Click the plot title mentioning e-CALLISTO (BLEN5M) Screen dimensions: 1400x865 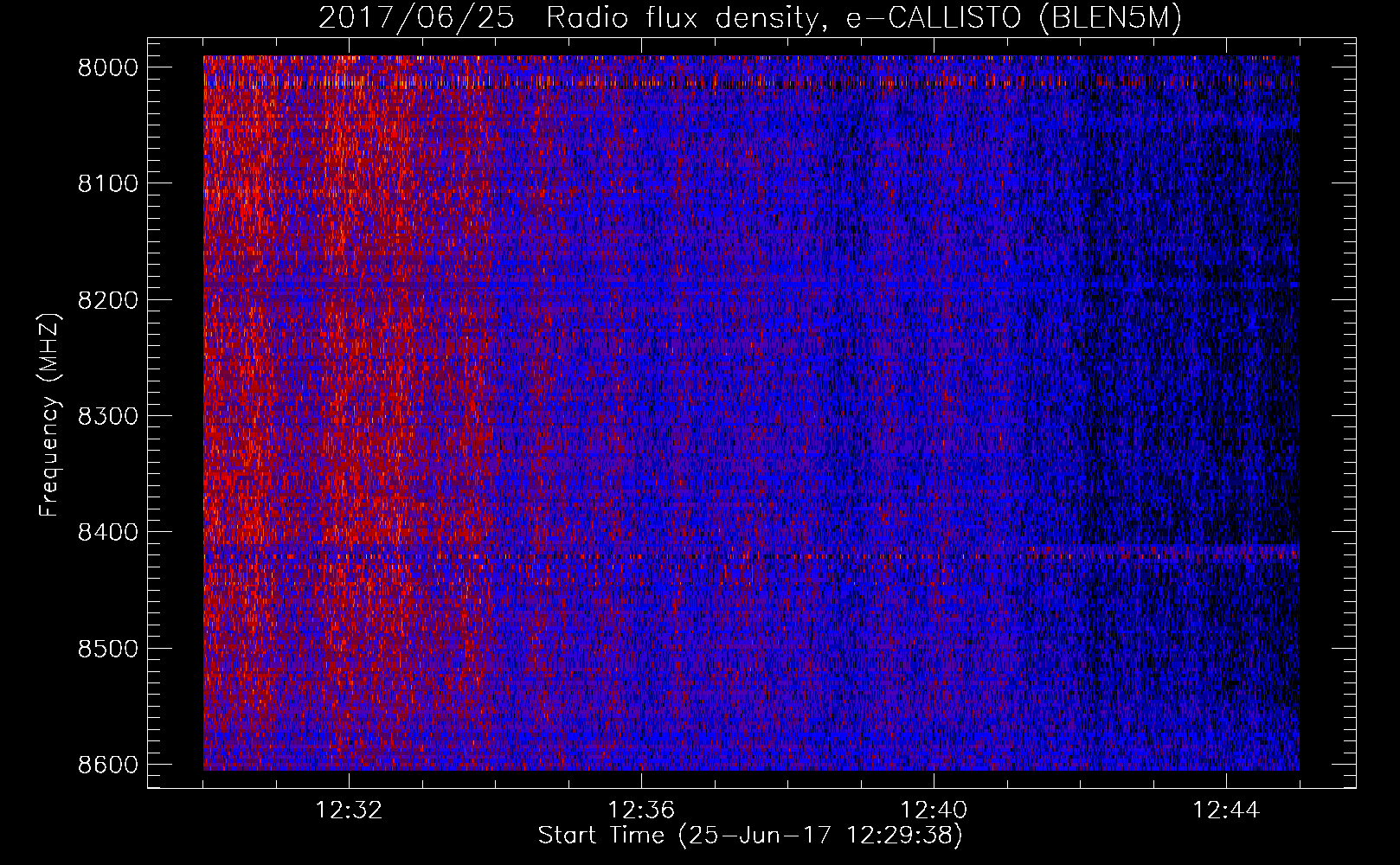750,18
